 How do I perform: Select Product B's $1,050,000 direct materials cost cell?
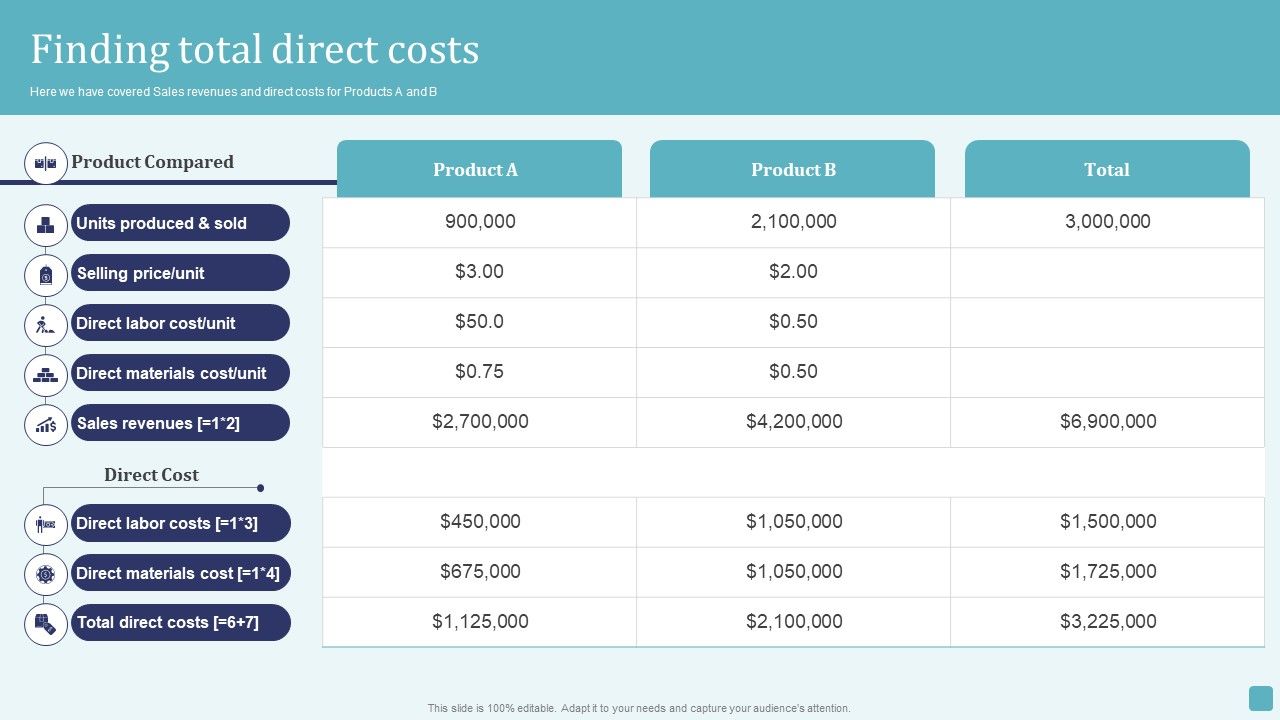(x=793, y=572)
